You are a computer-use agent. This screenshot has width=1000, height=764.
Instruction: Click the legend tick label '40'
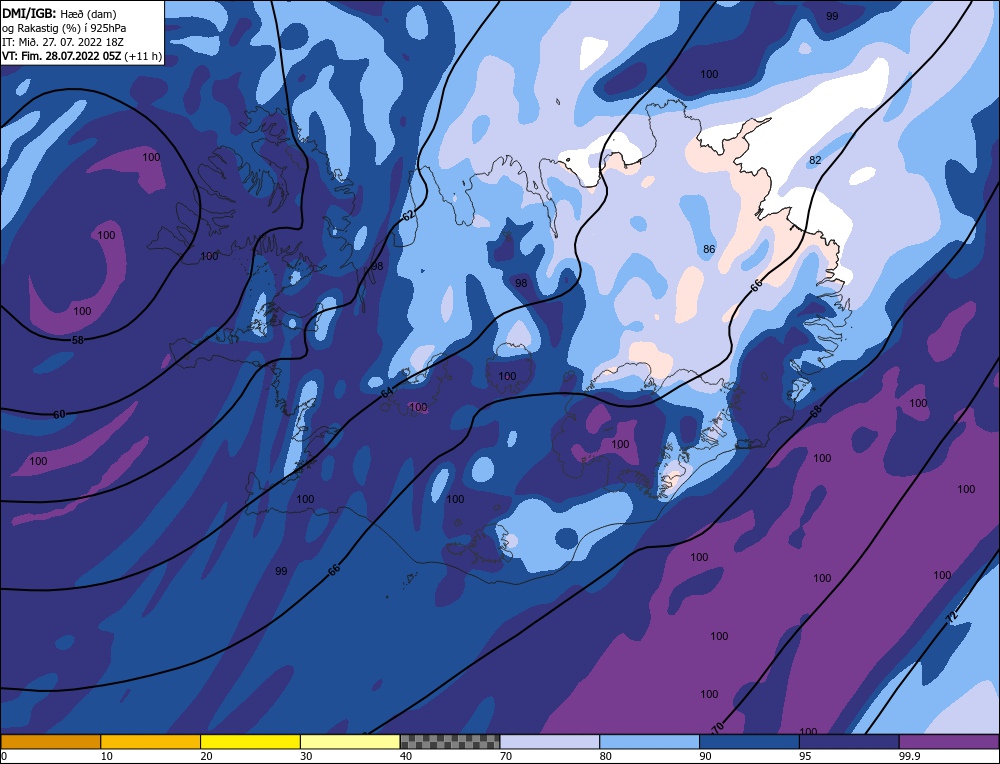point(406,756)
